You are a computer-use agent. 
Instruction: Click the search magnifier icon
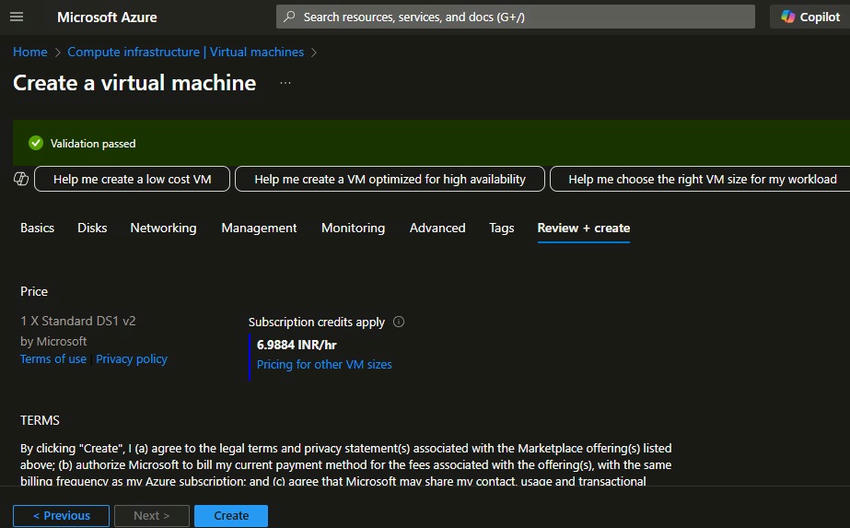click(289, 17)
